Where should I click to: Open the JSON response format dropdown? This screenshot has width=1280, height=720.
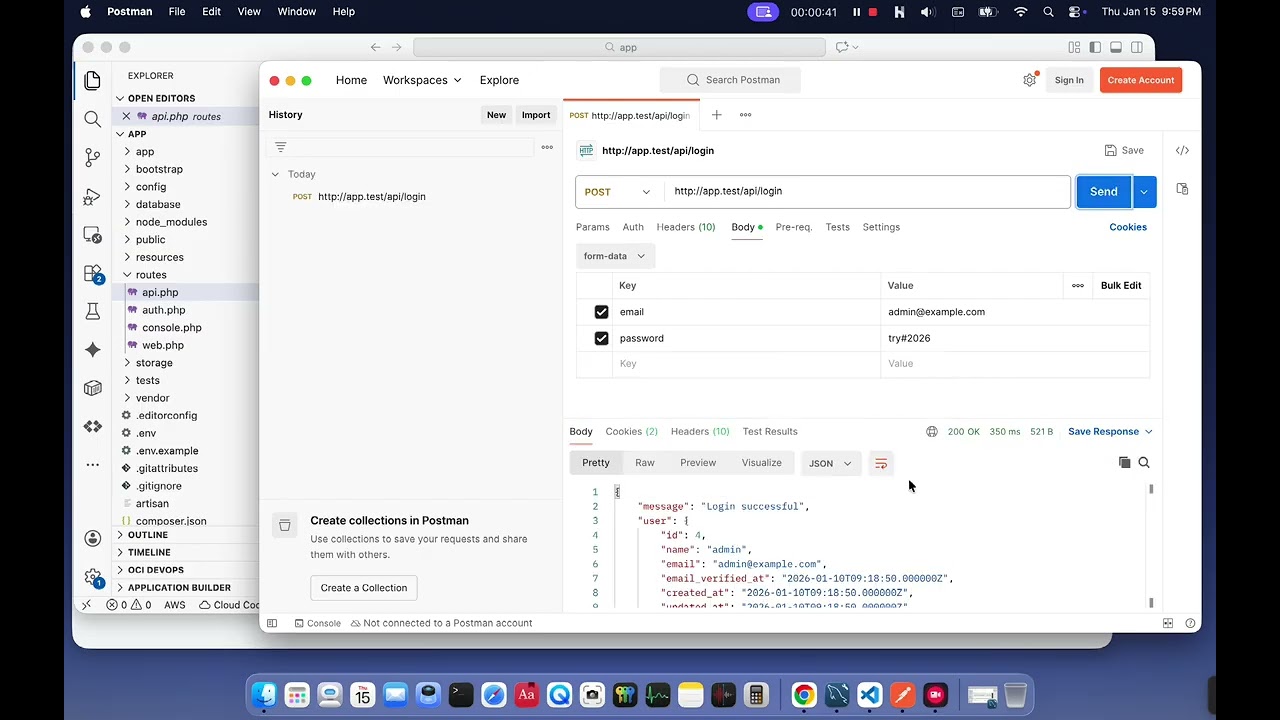(x=830, y=463)
